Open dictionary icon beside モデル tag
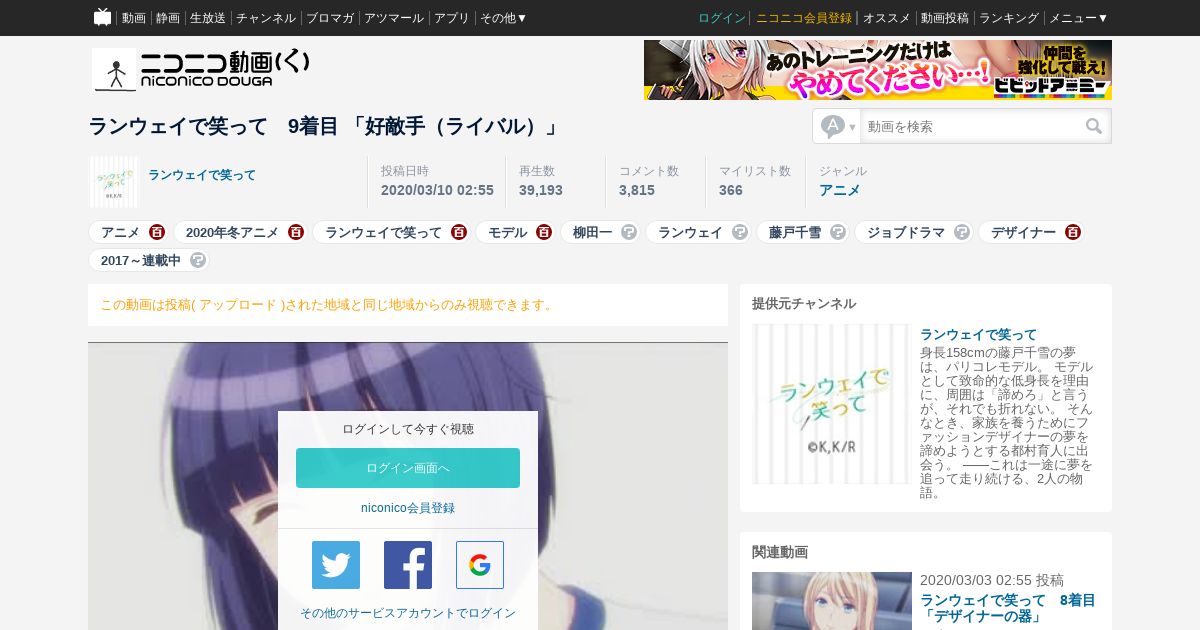 tap(544, 232)
